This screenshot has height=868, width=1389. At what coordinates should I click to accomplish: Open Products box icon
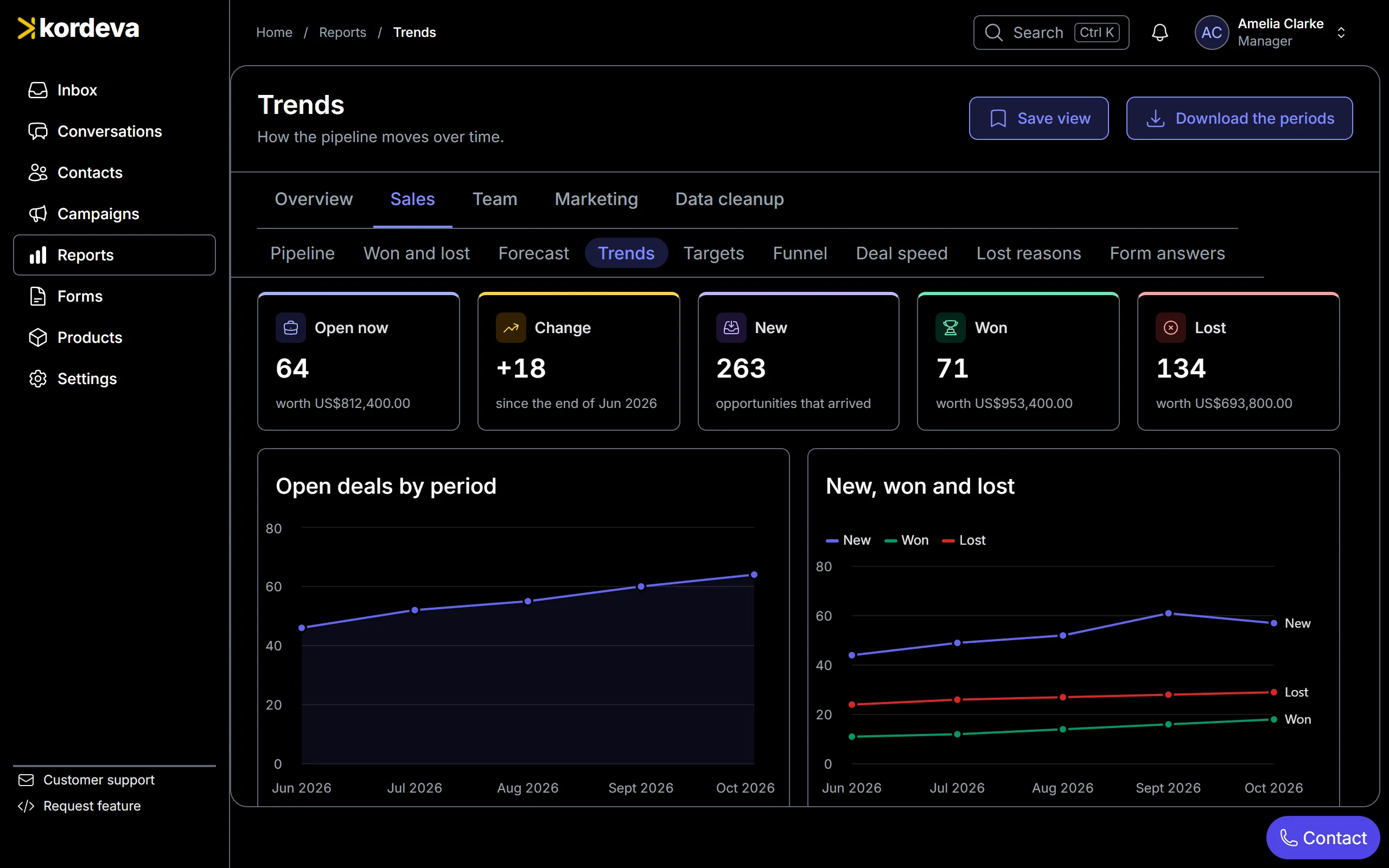tap(38, 337)
